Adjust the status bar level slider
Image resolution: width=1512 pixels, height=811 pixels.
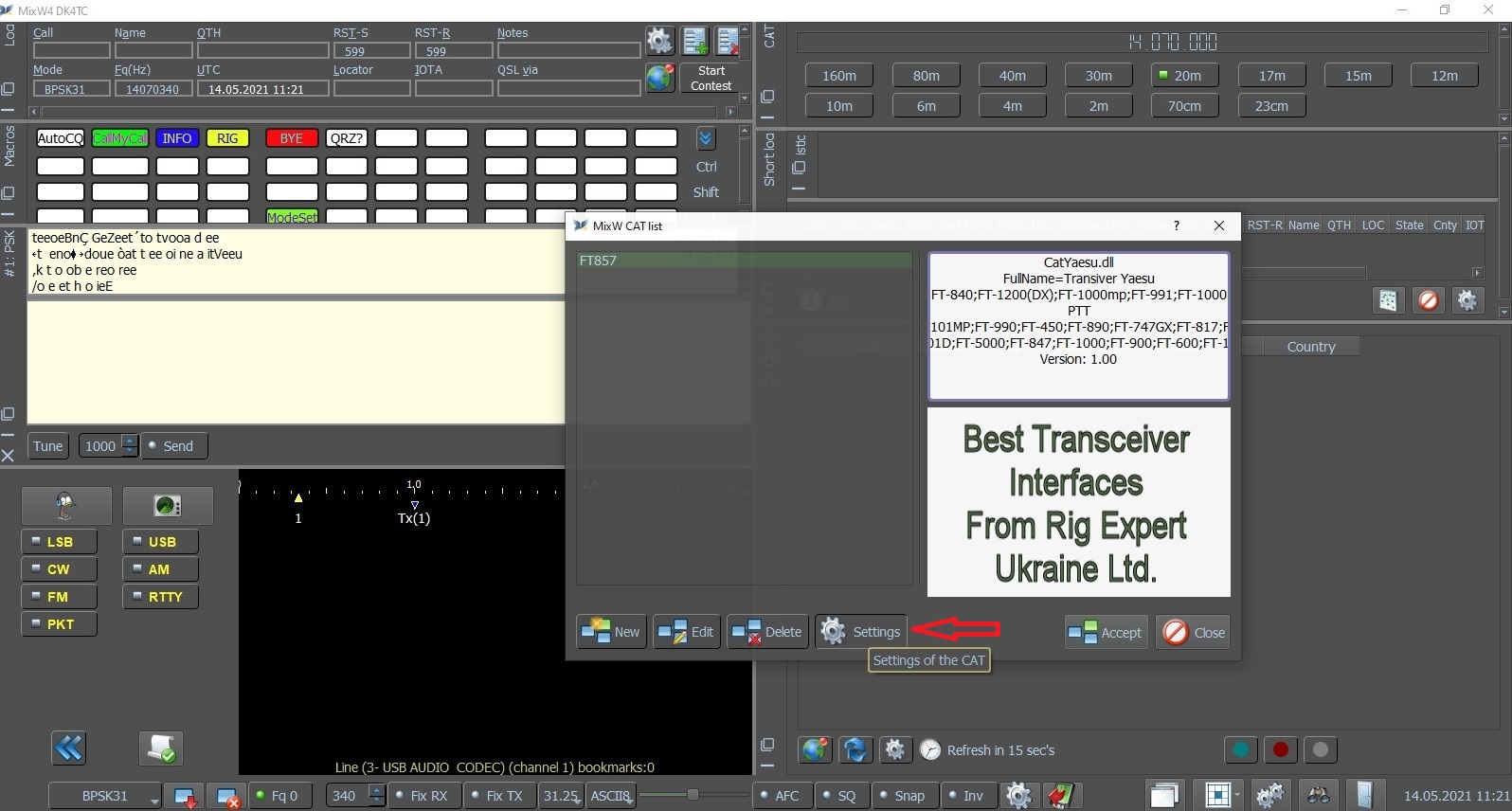tap(693, 795)
